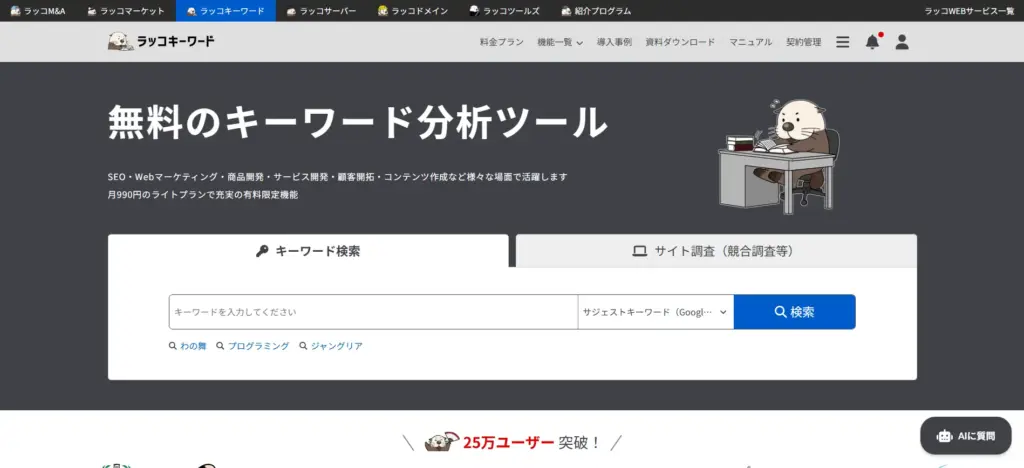This screenshot has width=1024, height=468.
Task: Click the key icon beside キーワード検索
Action: pos(262,251)
